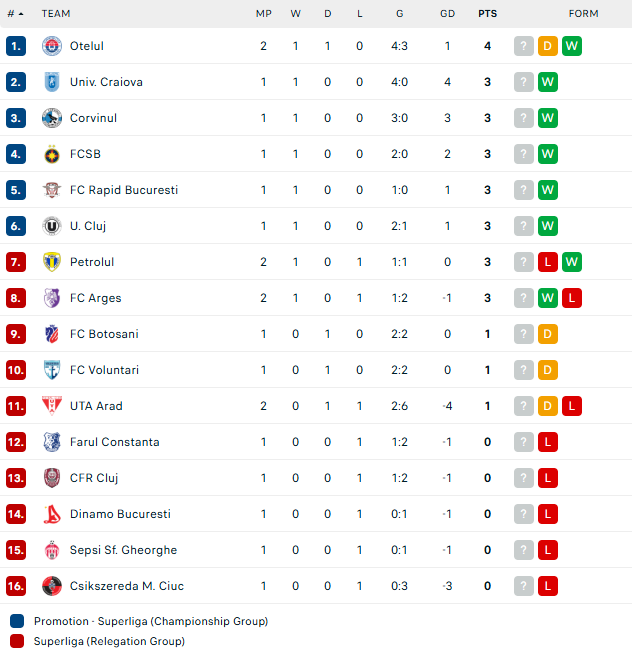Click FC Botosani orange D form badge

548,334
